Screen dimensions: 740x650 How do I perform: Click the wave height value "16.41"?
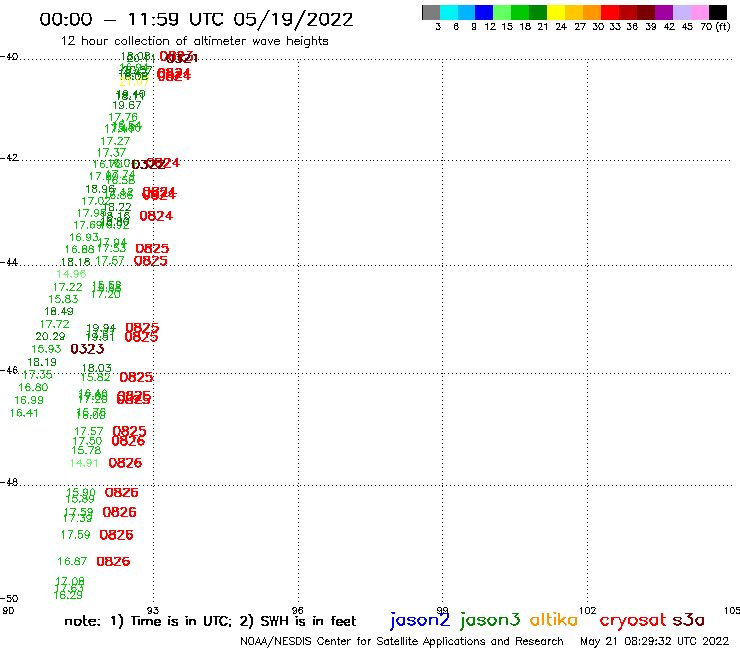click(25, 413)
